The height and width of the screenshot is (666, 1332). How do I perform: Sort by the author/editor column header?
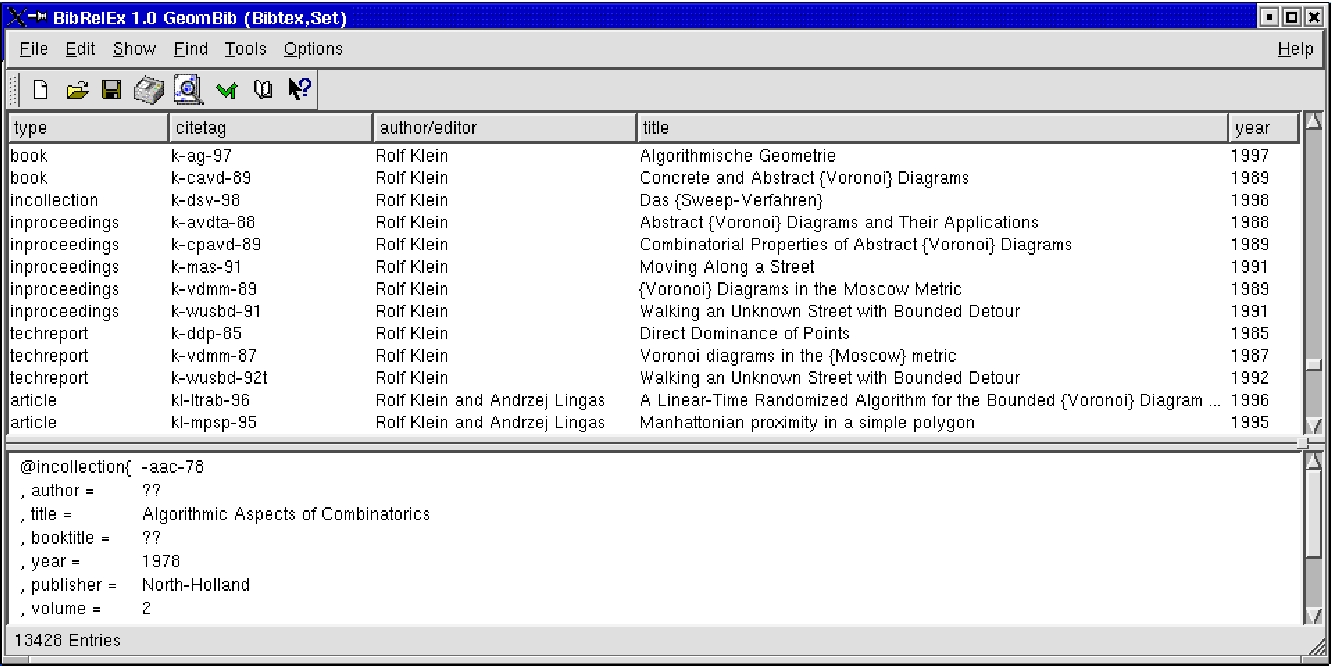tap(504, 128)
